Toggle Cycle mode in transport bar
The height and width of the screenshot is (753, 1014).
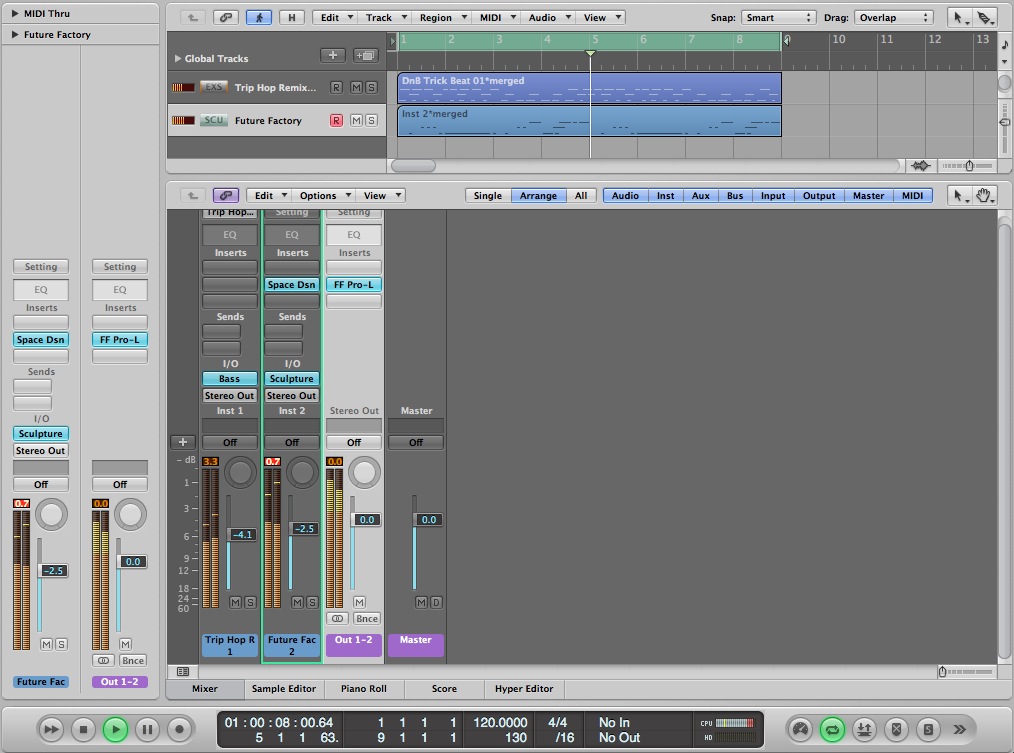pyautogui.click(x=831, y=729)
